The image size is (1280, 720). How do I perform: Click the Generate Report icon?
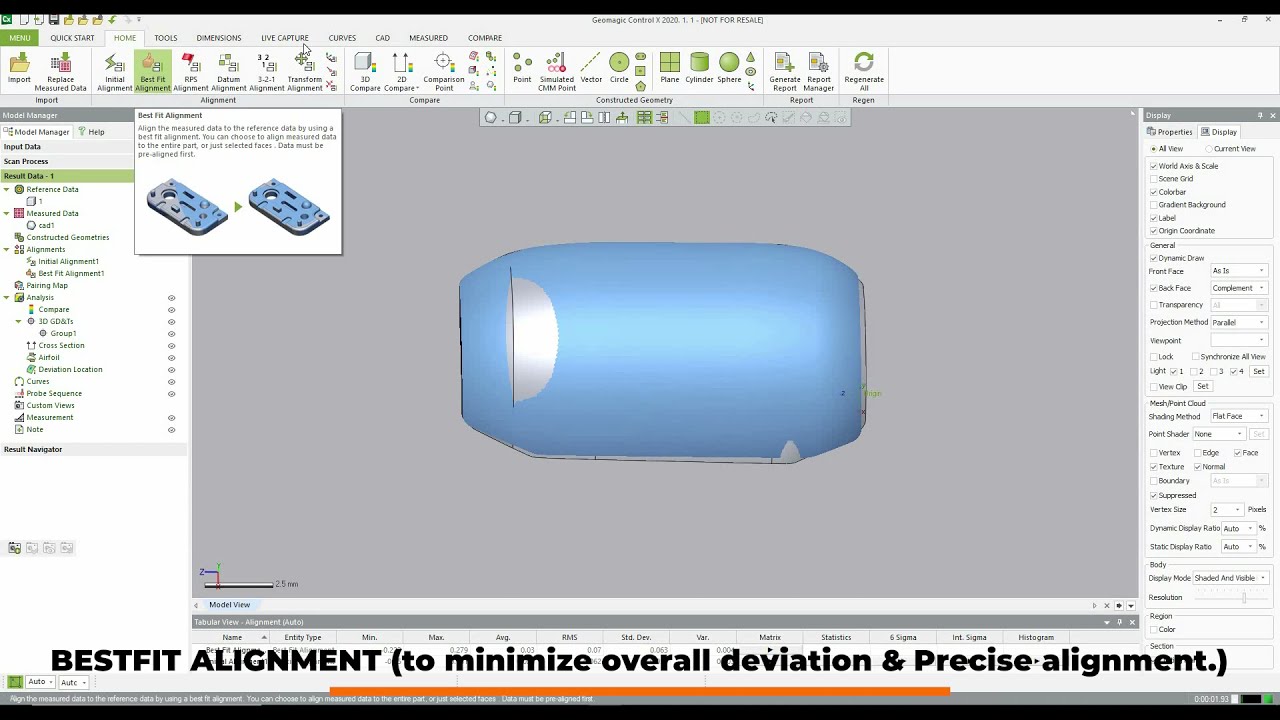pyautogui.click(x=784, y=72)
